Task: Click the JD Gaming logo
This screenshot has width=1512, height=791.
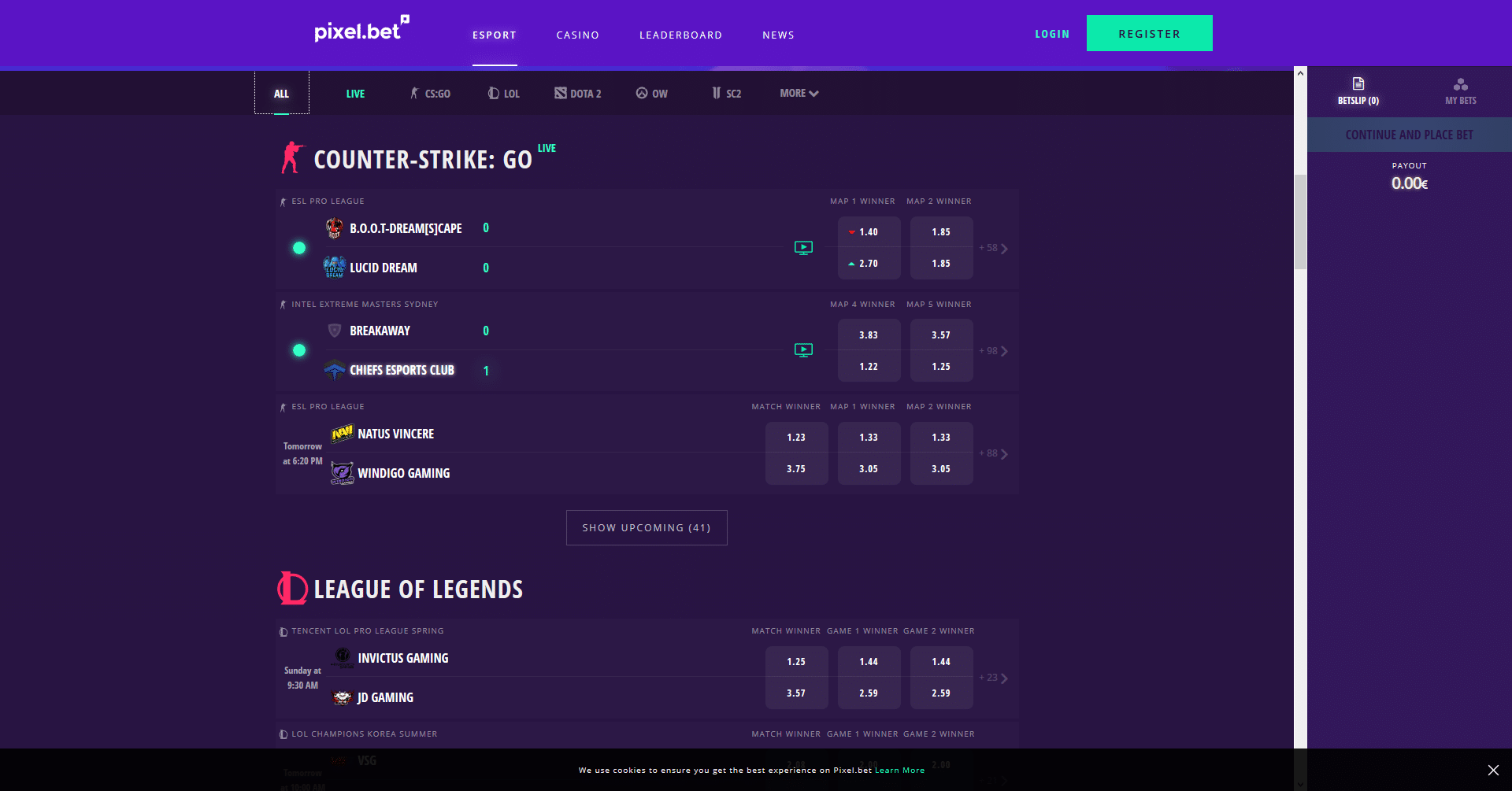Action: pyautogui.click(x=343, y=697)
